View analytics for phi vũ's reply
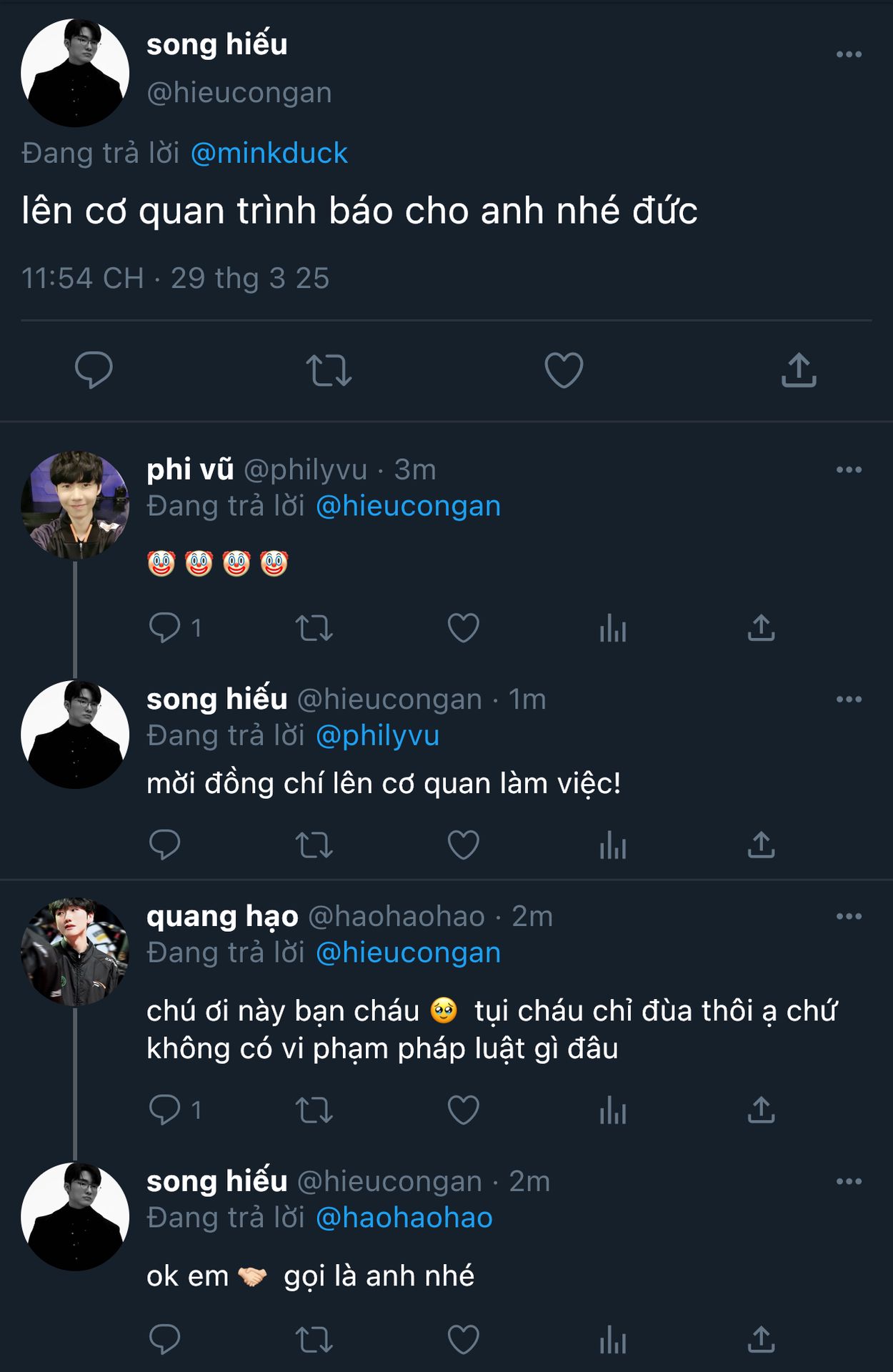Screen dimensions: 893x1372 pyautogui.click(x=613, y=629)
